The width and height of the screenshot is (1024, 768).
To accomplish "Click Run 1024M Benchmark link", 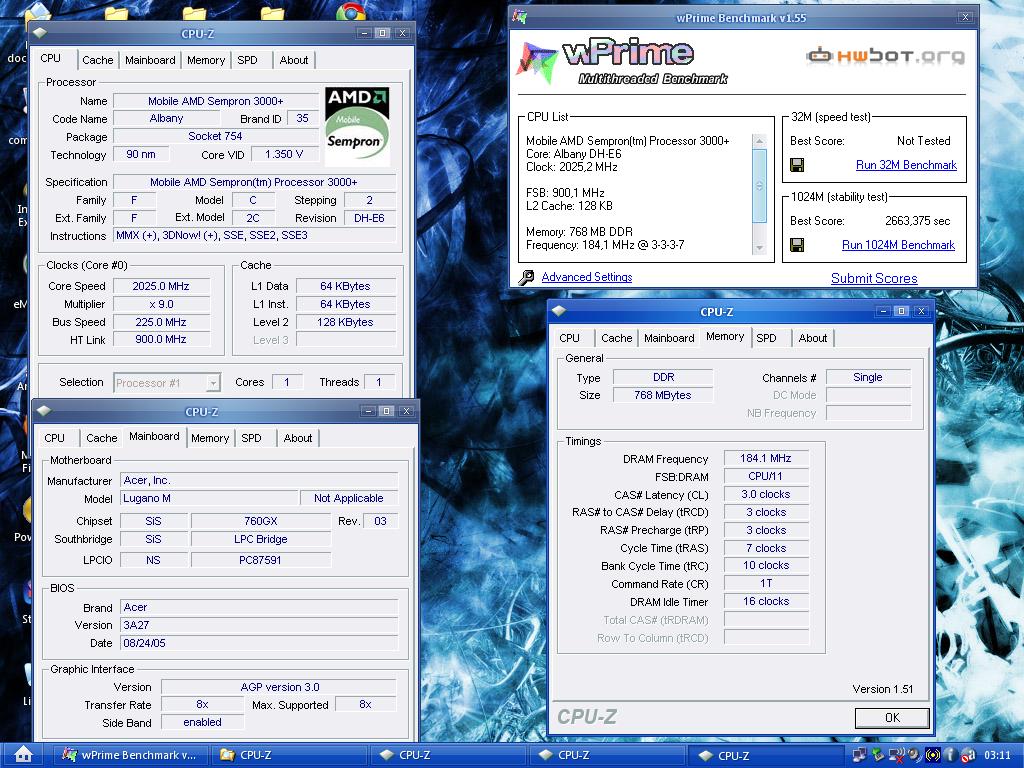I will point(898,245).
